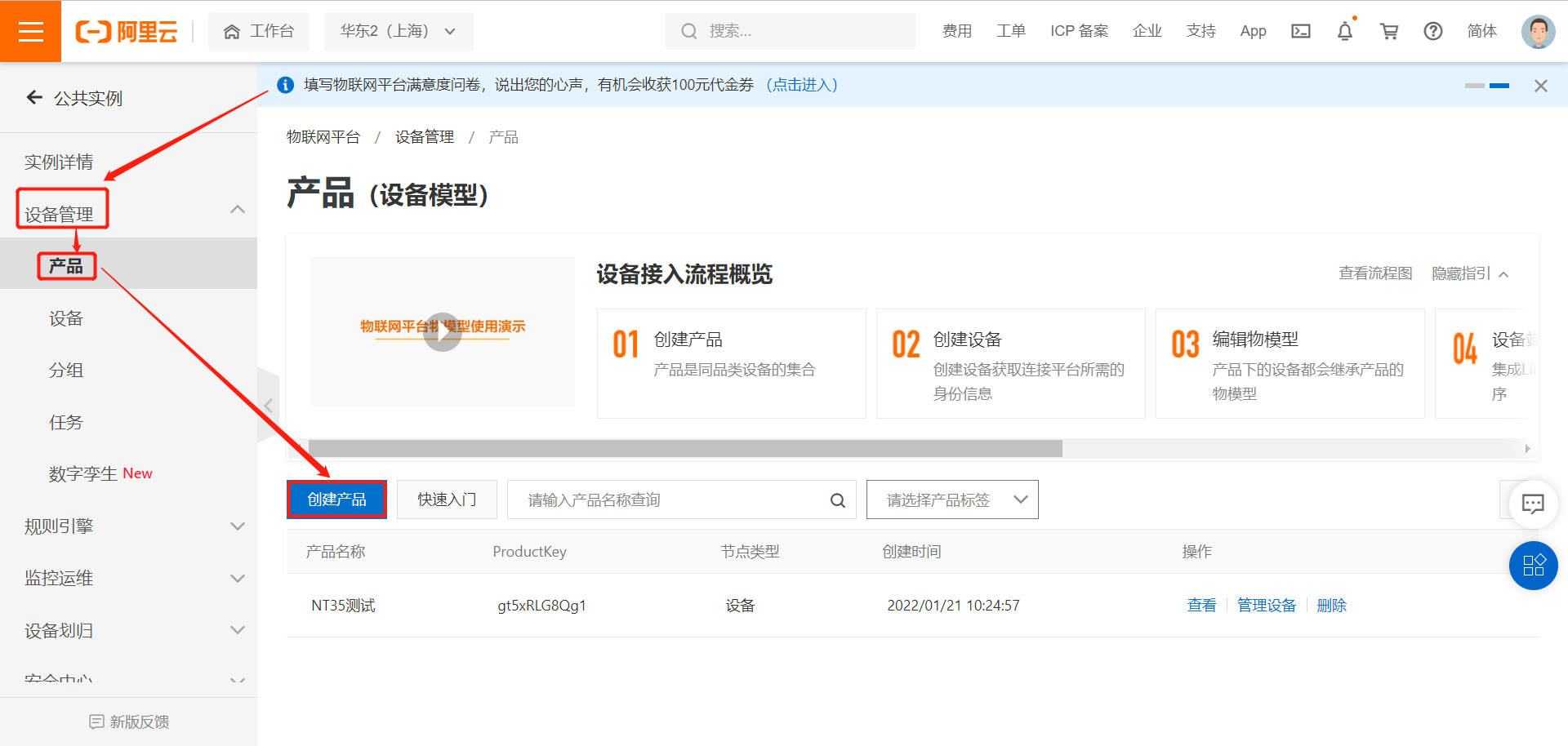Open the notifications bell
Screen dimensions: 1568x746
click(1345, 31)
